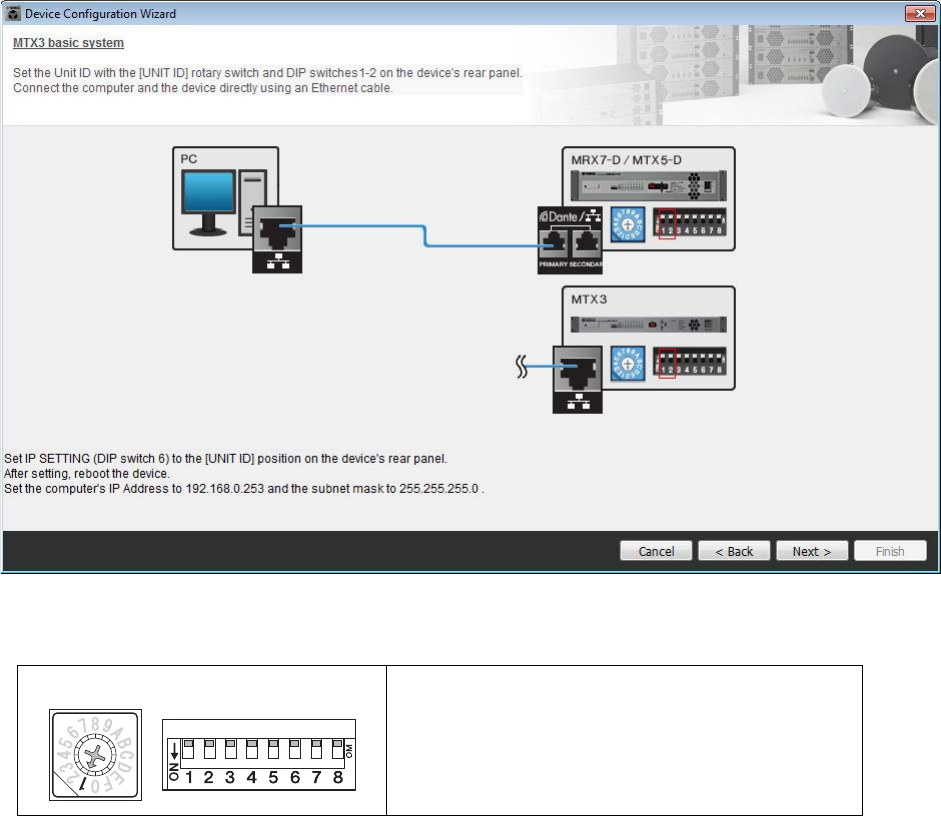Click DIP switch 7 in large diagram
The image size is (941, 816).
click(x=316, y=749)
